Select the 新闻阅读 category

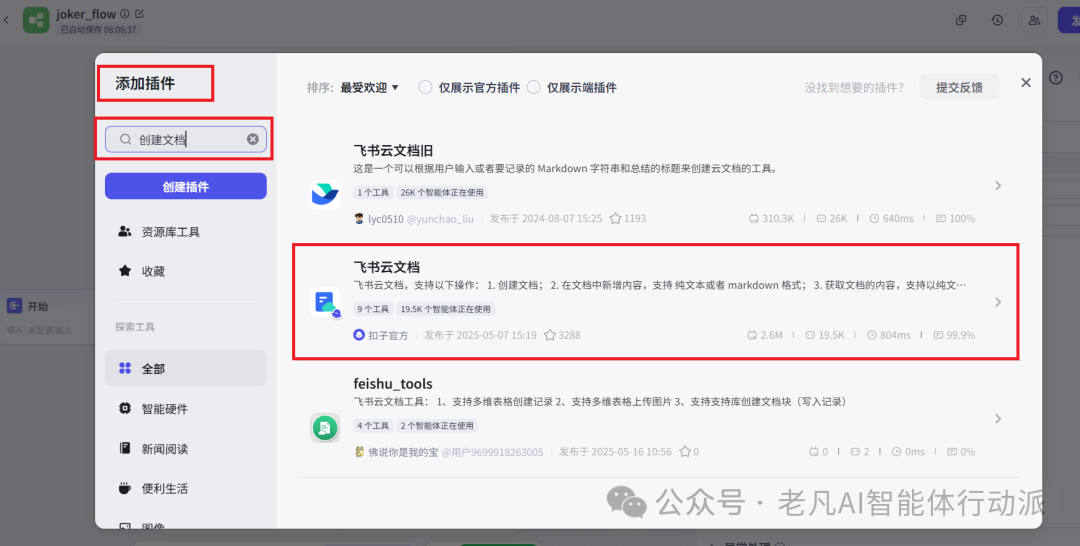point(186,449)
